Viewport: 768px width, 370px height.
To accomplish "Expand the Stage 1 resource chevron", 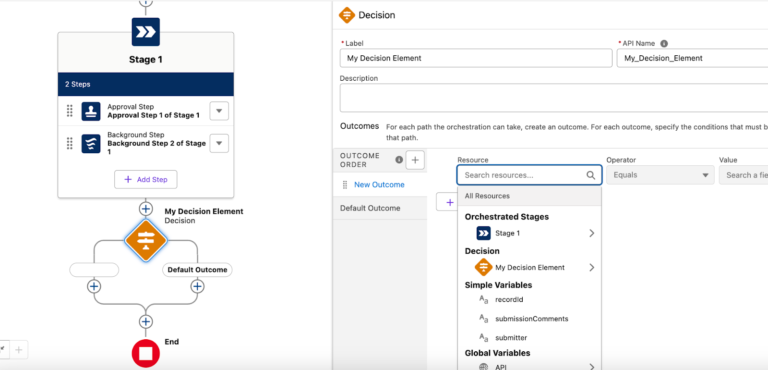I will pyautogui.click(x=592, y=233).
